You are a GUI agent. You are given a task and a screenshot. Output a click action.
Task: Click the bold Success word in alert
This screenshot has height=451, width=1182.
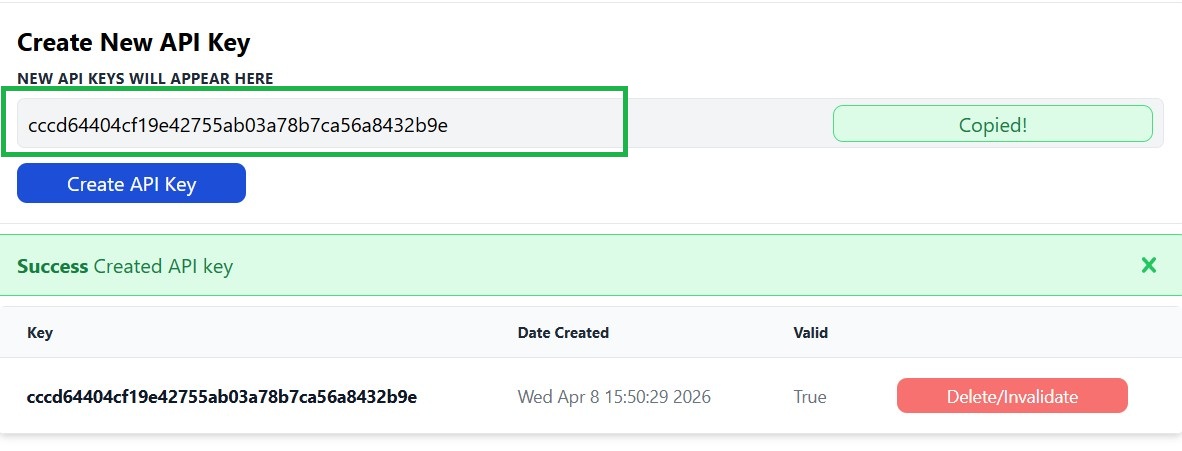point(52,266)
